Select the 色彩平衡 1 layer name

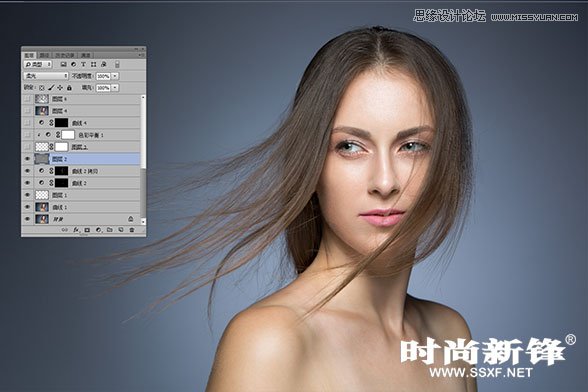click(91, 135)
